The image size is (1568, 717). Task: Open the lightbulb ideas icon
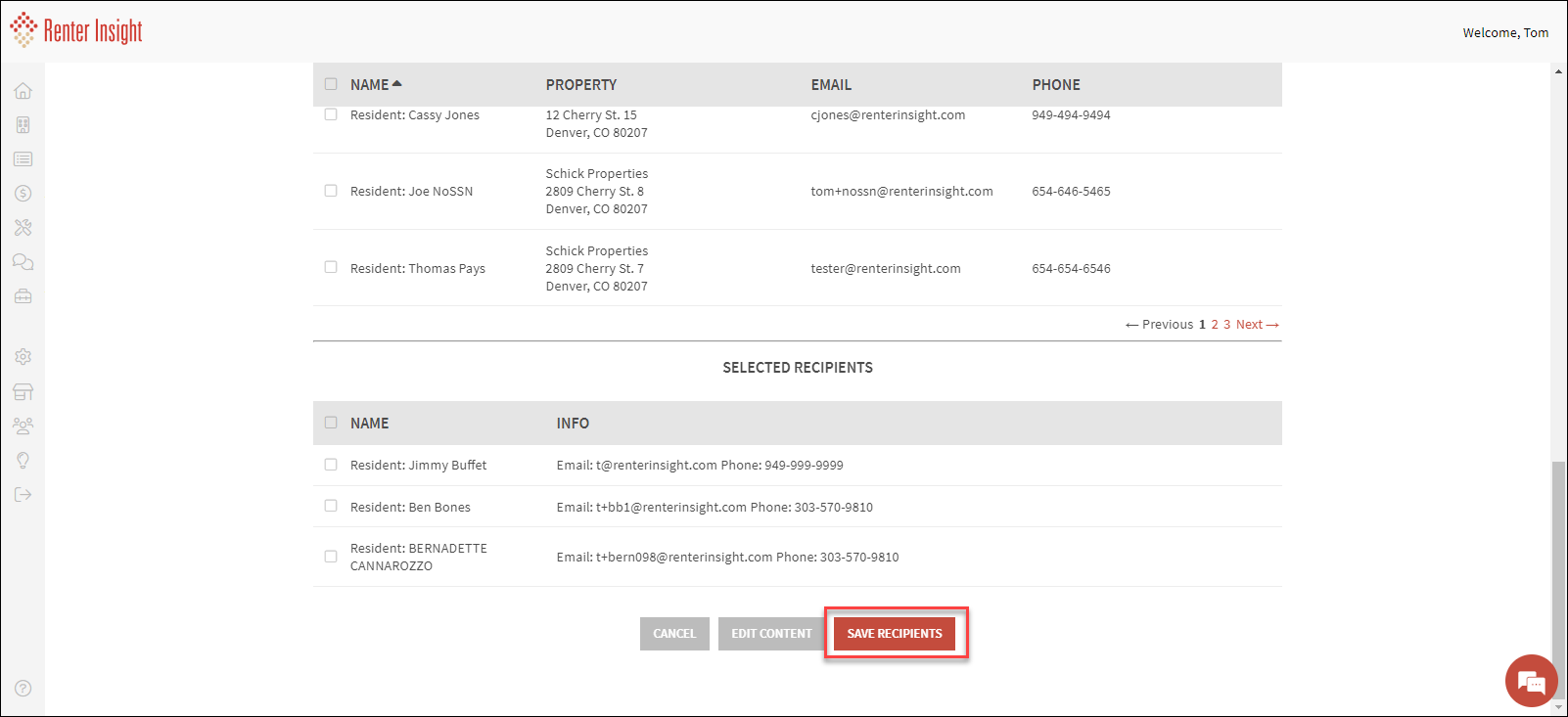tap(23, 461)
